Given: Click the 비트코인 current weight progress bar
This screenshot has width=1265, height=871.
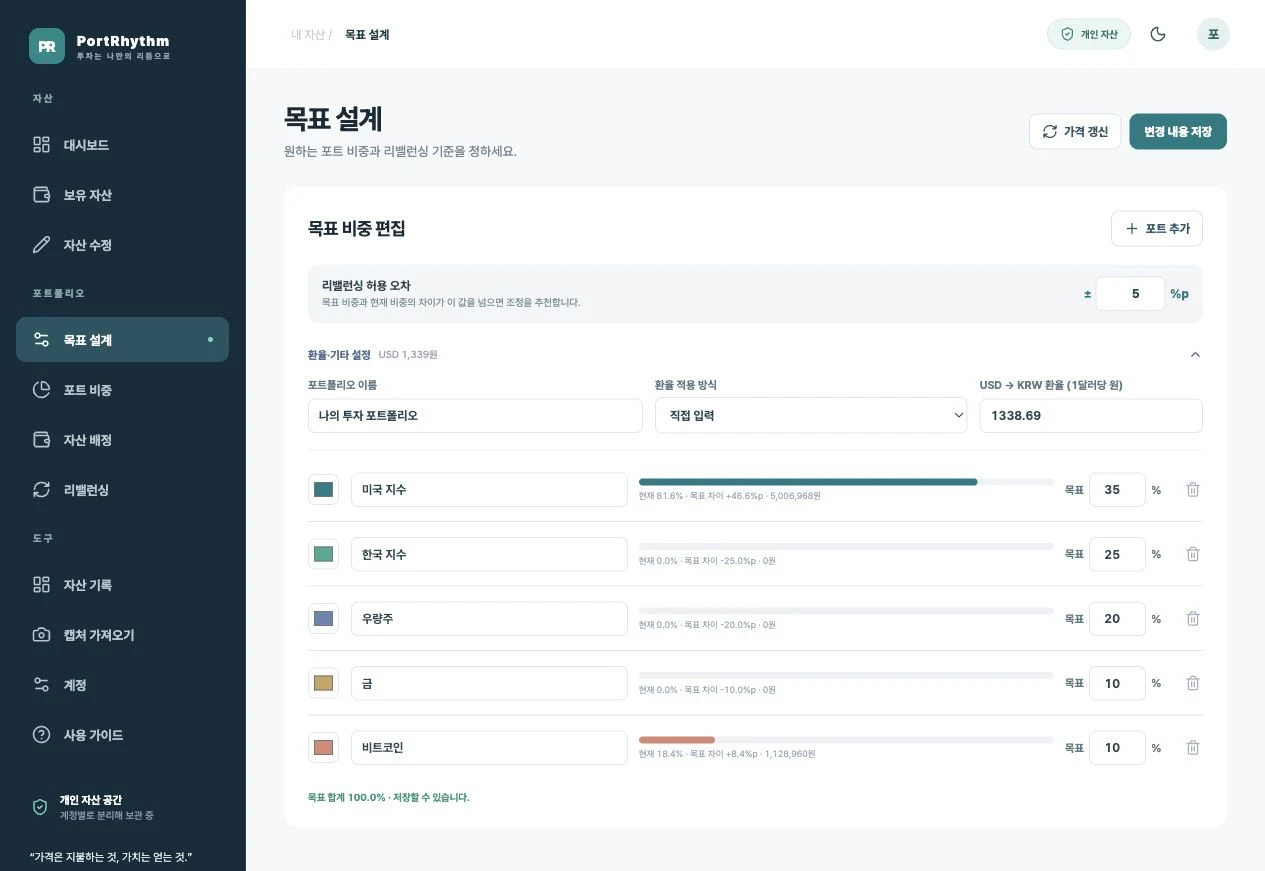Looking at the screenshot, I should [846, 740].
